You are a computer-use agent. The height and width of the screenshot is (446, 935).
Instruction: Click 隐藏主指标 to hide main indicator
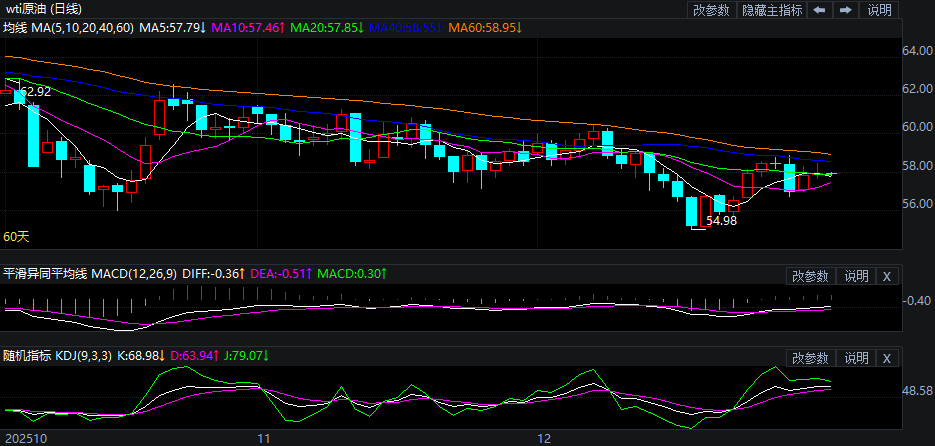772,10
